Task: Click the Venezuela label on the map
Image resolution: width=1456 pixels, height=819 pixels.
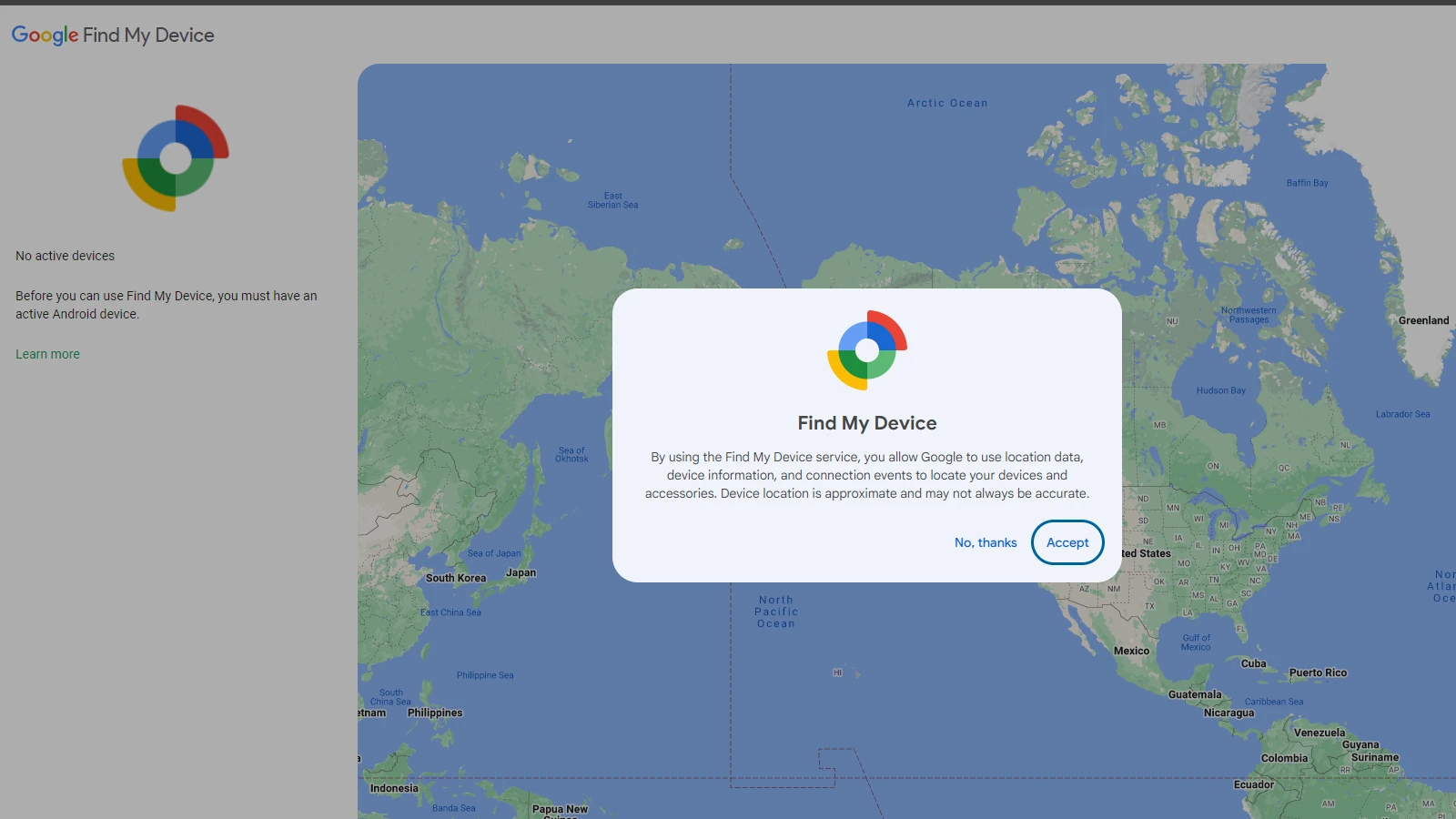Action: point(1319,733)
